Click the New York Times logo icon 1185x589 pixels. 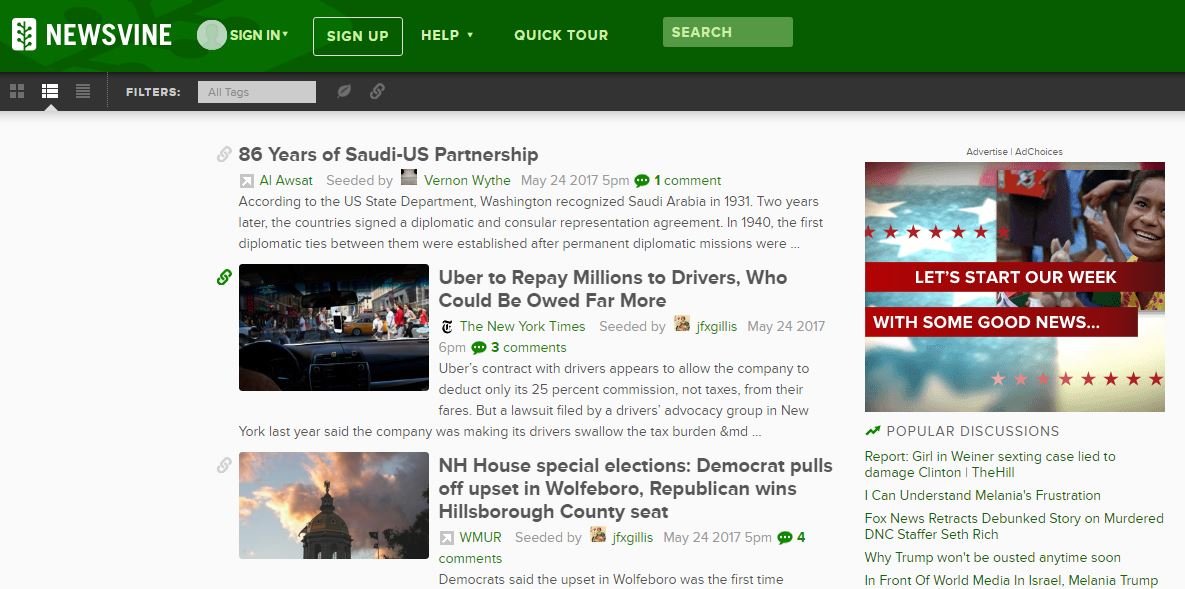click(x=447, y=327)
